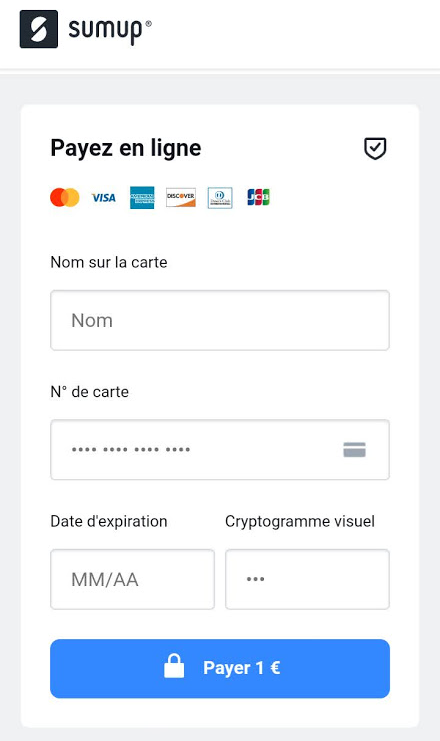The height and width of the screenshot is (741, 440).
Task: Click the 'Payez en ligne' heading
Action: (x=126, y=148)
